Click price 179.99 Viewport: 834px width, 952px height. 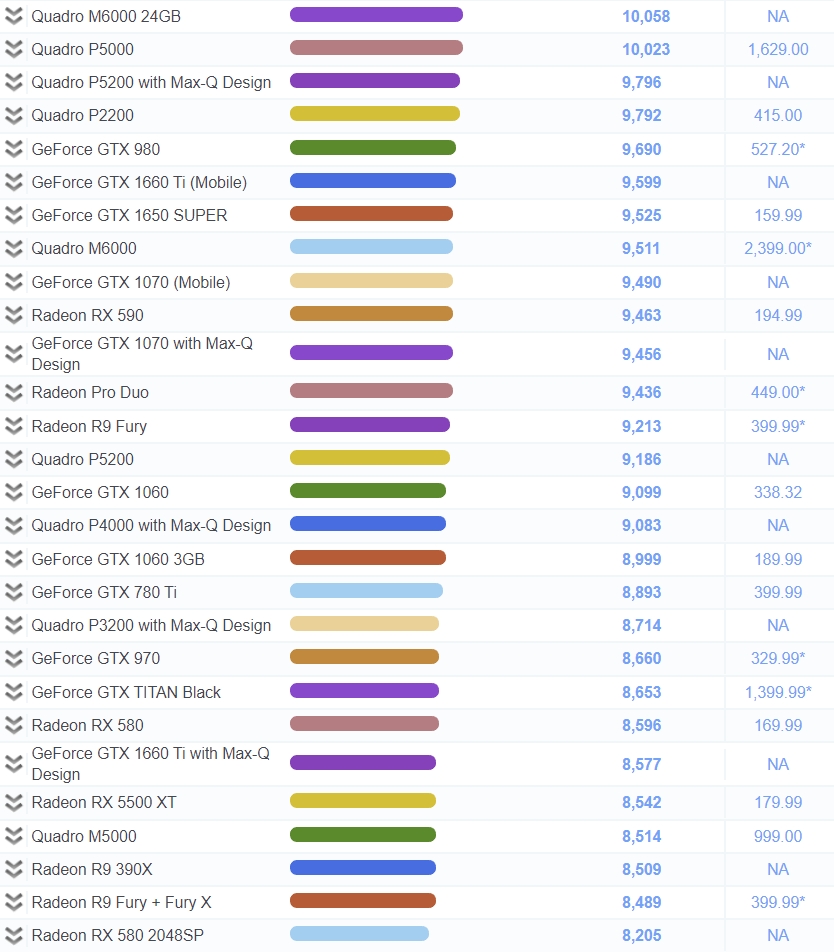tap(778, 803)
